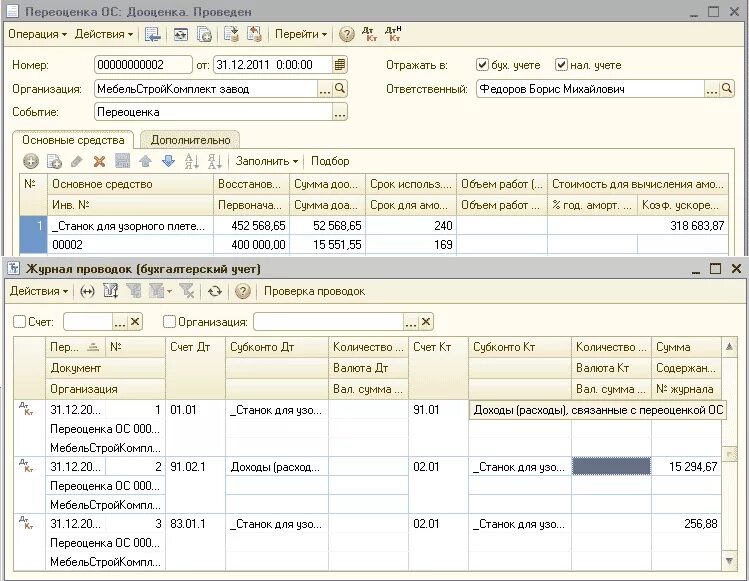Viewport: 749px width, 581px height.
Task: Click the 452 568,65 cell
Action: pos(251,226)
